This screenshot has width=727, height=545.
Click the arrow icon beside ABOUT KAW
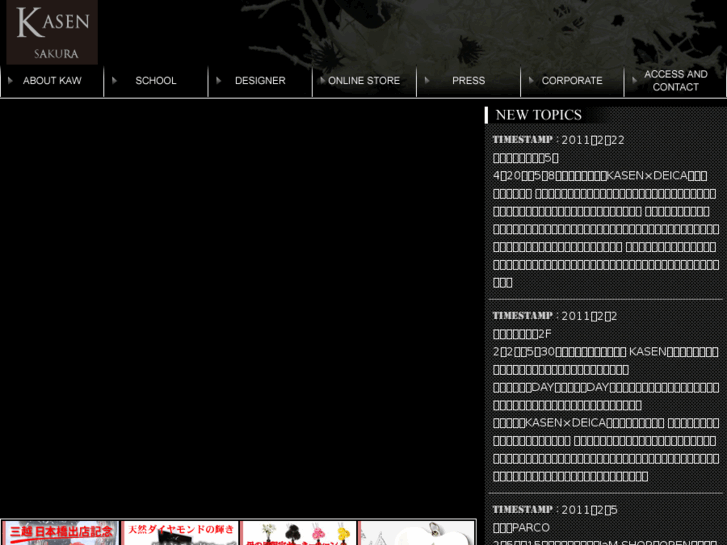click(x=10, y=81)
